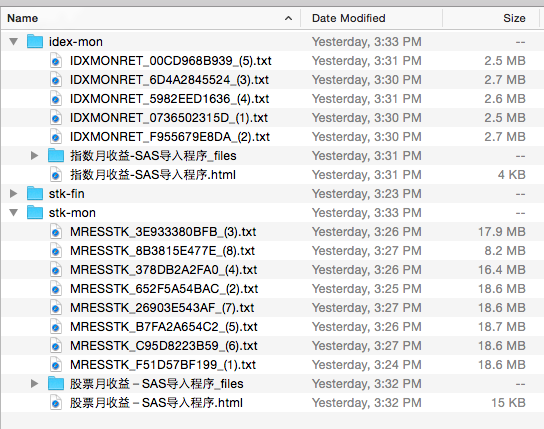Click icon of 指数月收益-SAS导入程序.html file
544x429 pixels.
pos(56,174)
